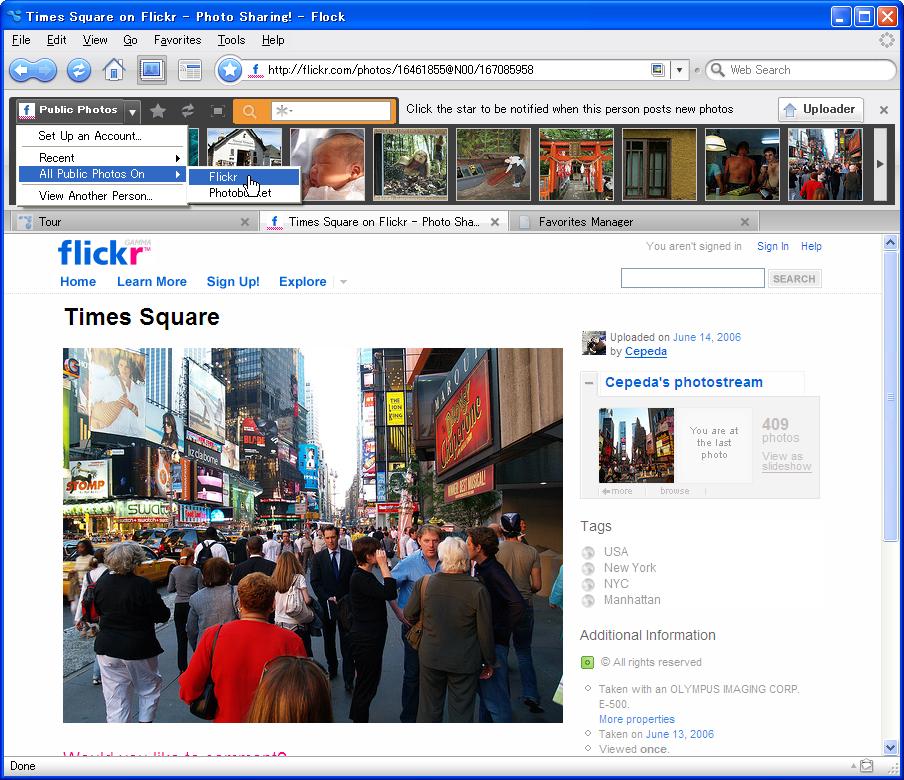The height and width of the screenshot is (780, 904).
Task: Click the Back navigation arrow button
Action: (22, 70)
